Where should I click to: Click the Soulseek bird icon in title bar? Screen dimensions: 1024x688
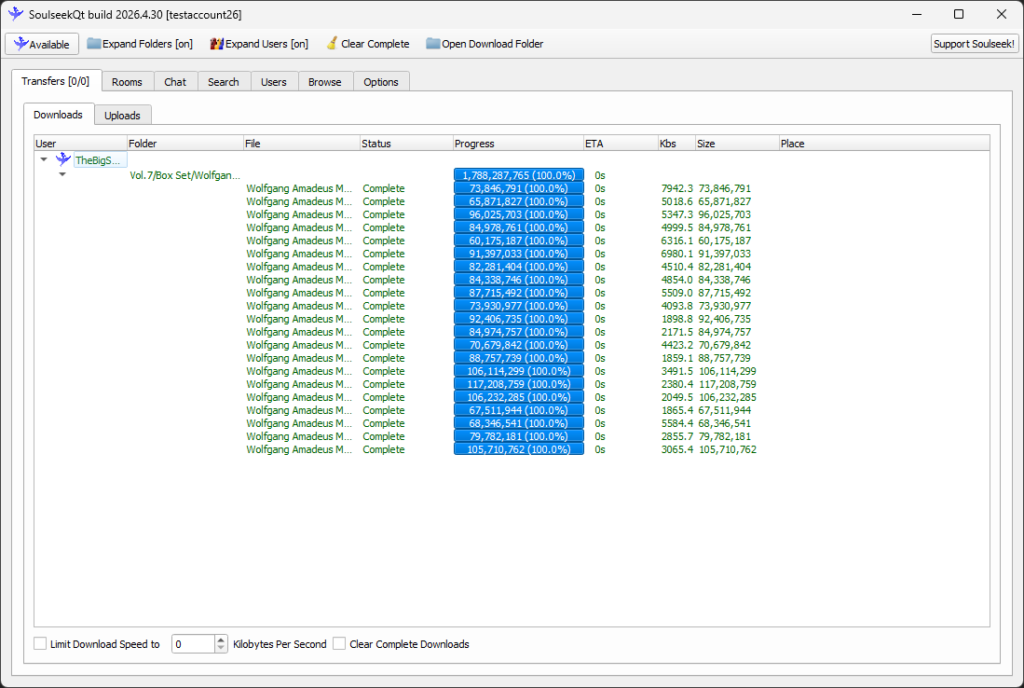point(16,14)
